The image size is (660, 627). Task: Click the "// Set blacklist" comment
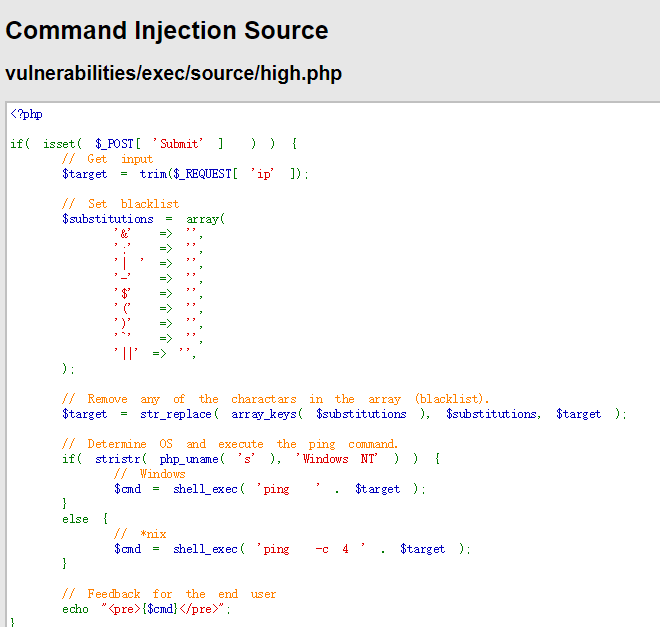pos(120,204)
